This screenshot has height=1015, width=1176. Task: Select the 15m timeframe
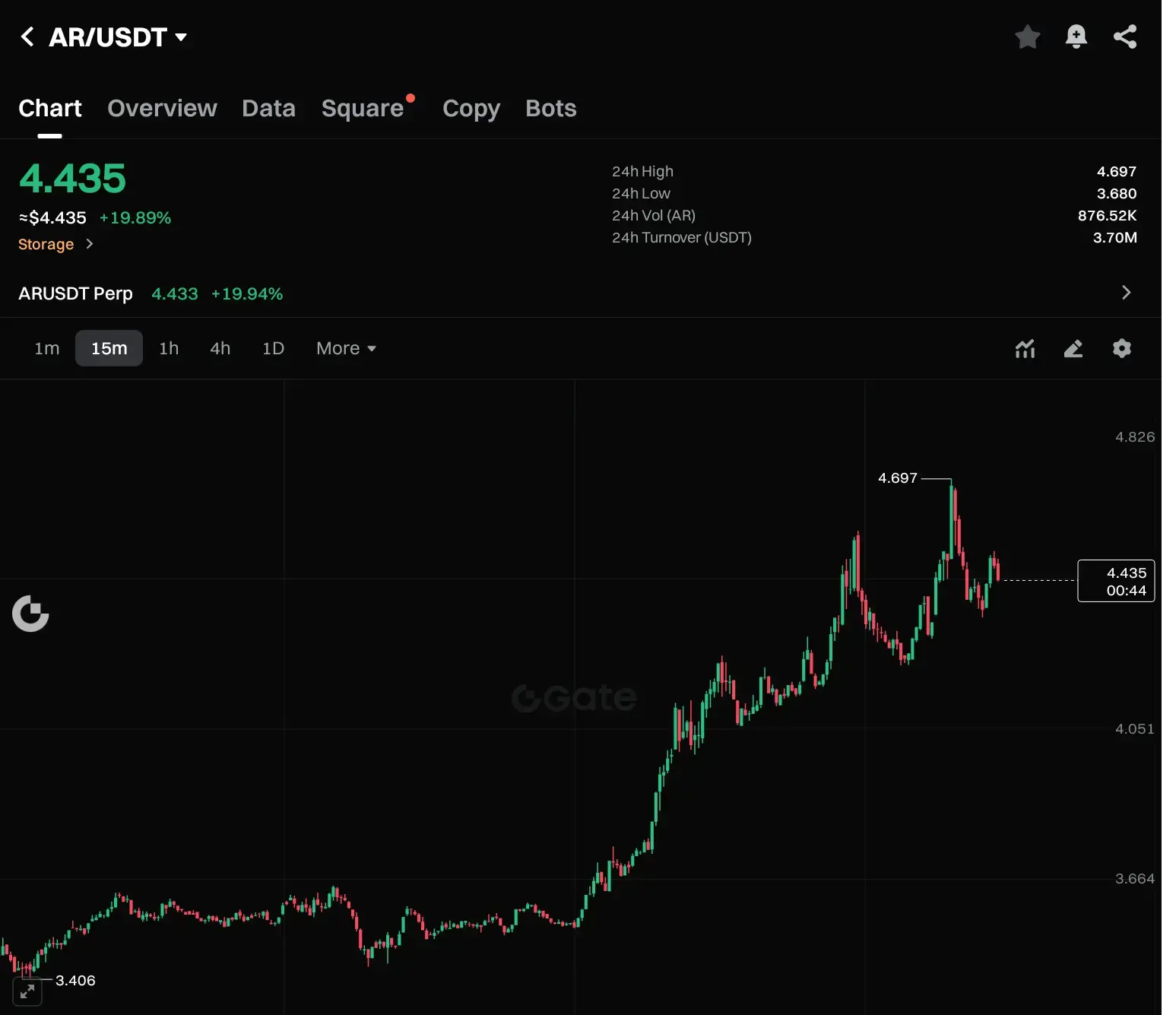[x=109, y=348]
